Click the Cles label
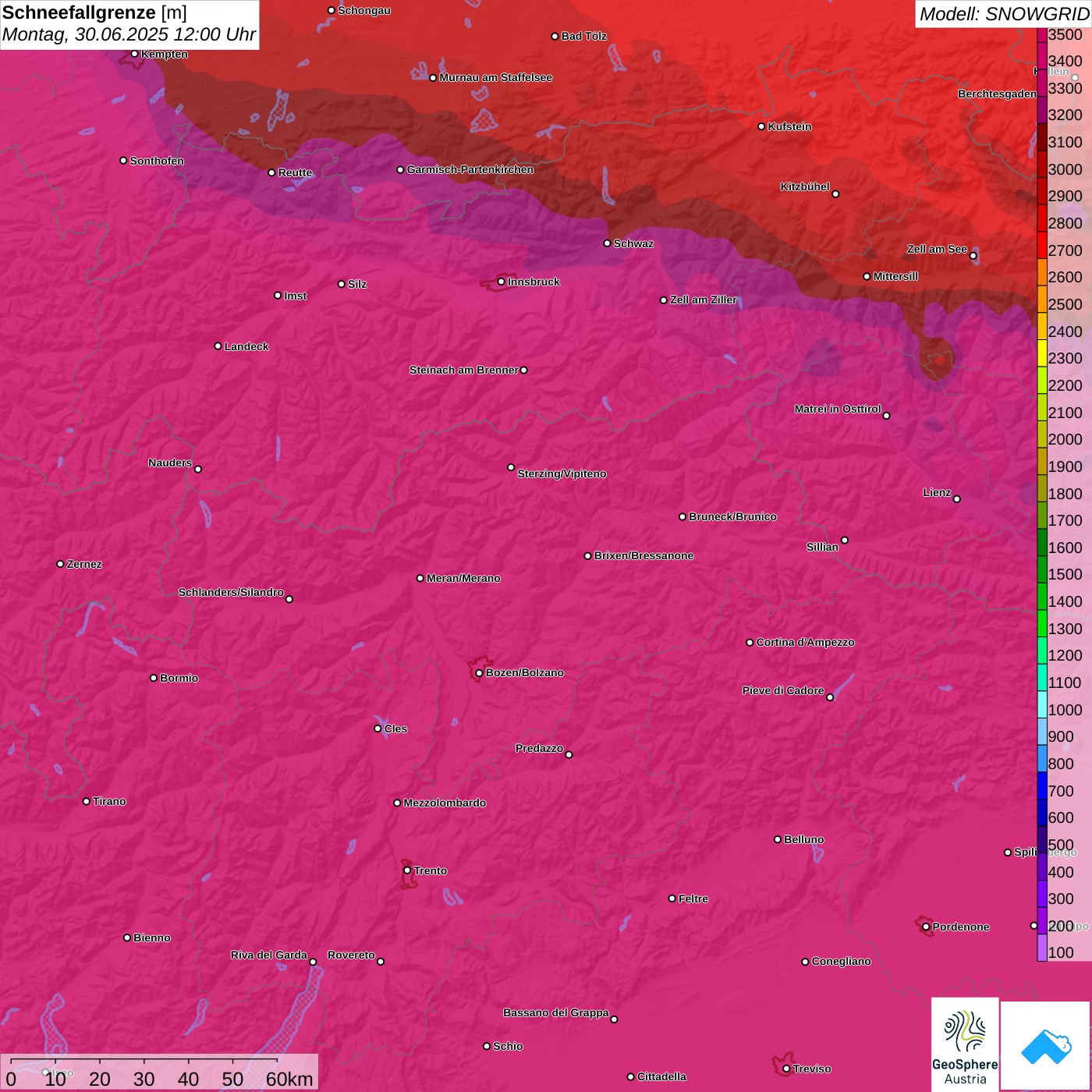 click(395, 729)
